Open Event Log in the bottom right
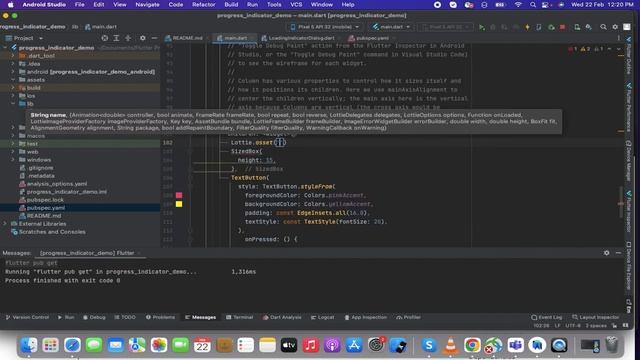Viewport: 640px width, 360px height. pos(547,317)
